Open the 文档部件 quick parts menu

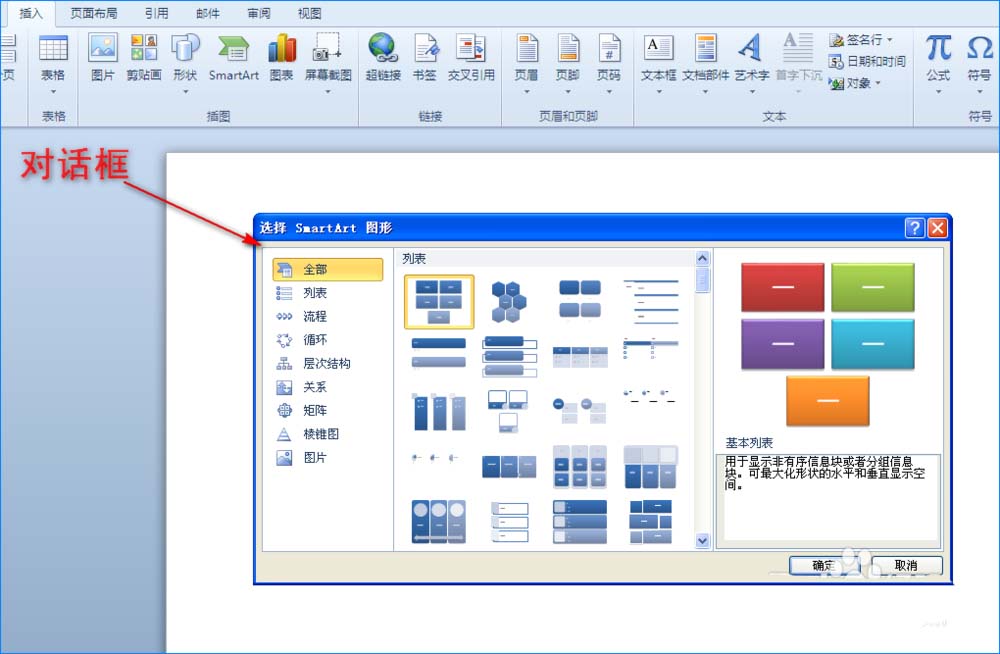tap(705, 64)
